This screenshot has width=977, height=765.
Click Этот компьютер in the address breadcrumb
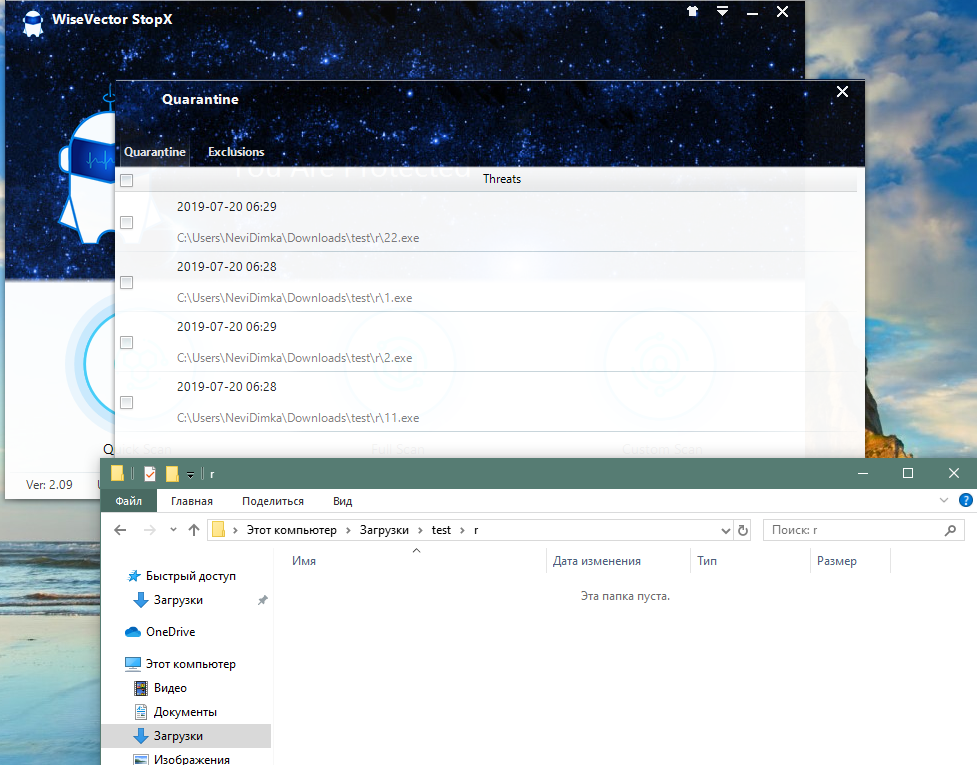[x=292, y=530]
